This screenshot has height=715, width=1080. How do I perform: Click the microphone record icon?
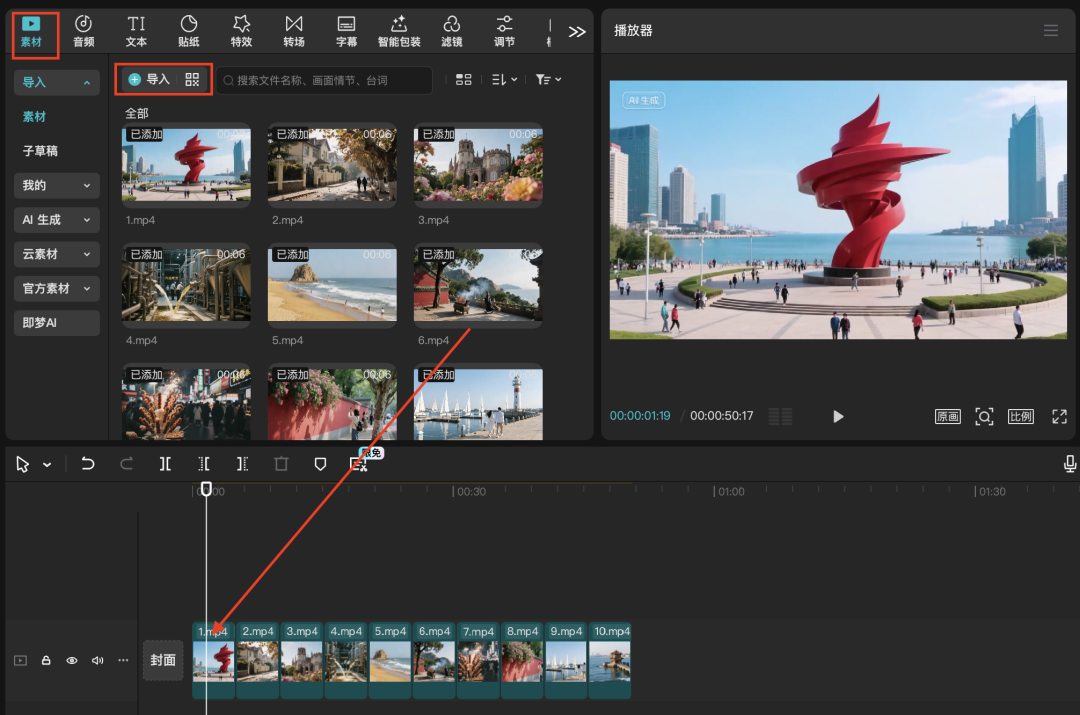pyautogui.click(x=1069, y=464)
